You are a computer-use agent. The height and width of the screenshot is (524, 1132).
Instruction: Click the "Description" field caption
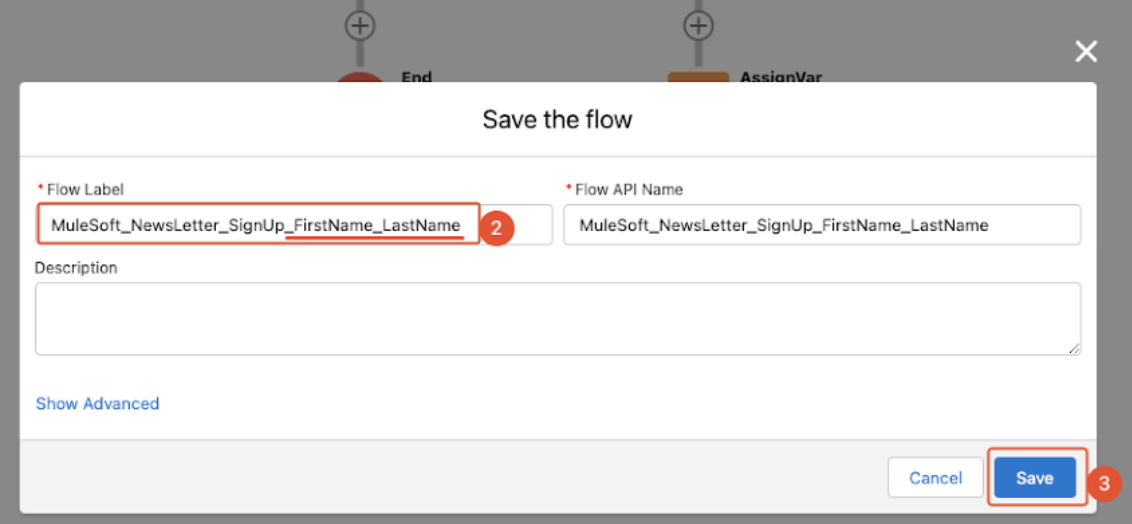pos(76,268)
